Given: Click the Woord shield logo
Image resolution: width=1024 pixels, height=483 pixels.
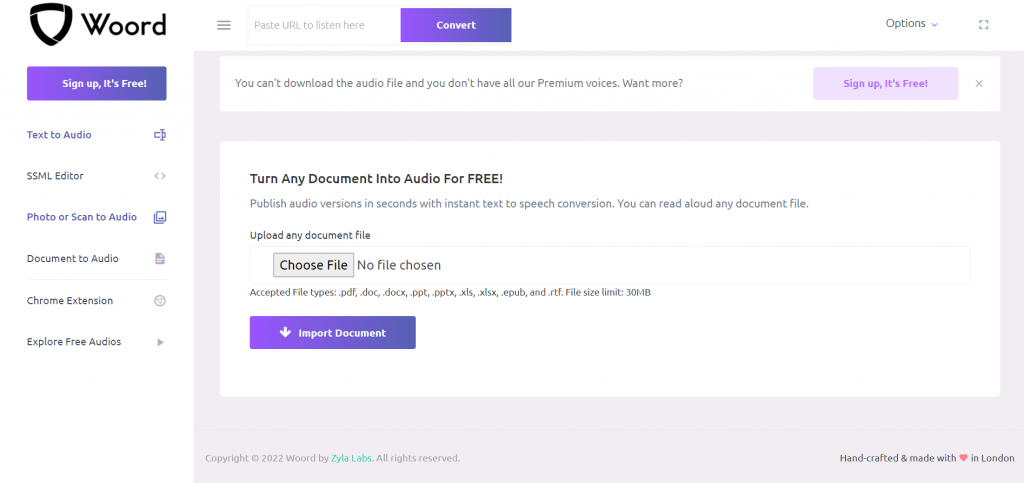Looking at the screenshot, I should point(52,24).
